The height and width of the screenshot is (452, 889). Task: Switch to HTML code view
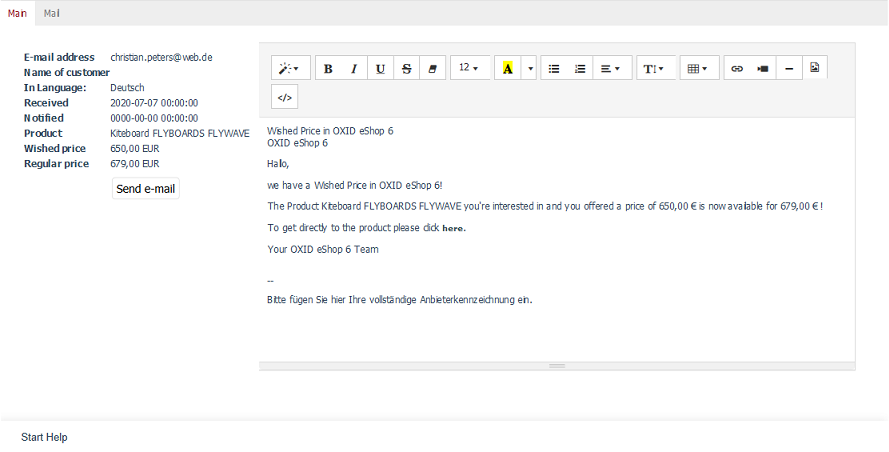tap(284, 97)
